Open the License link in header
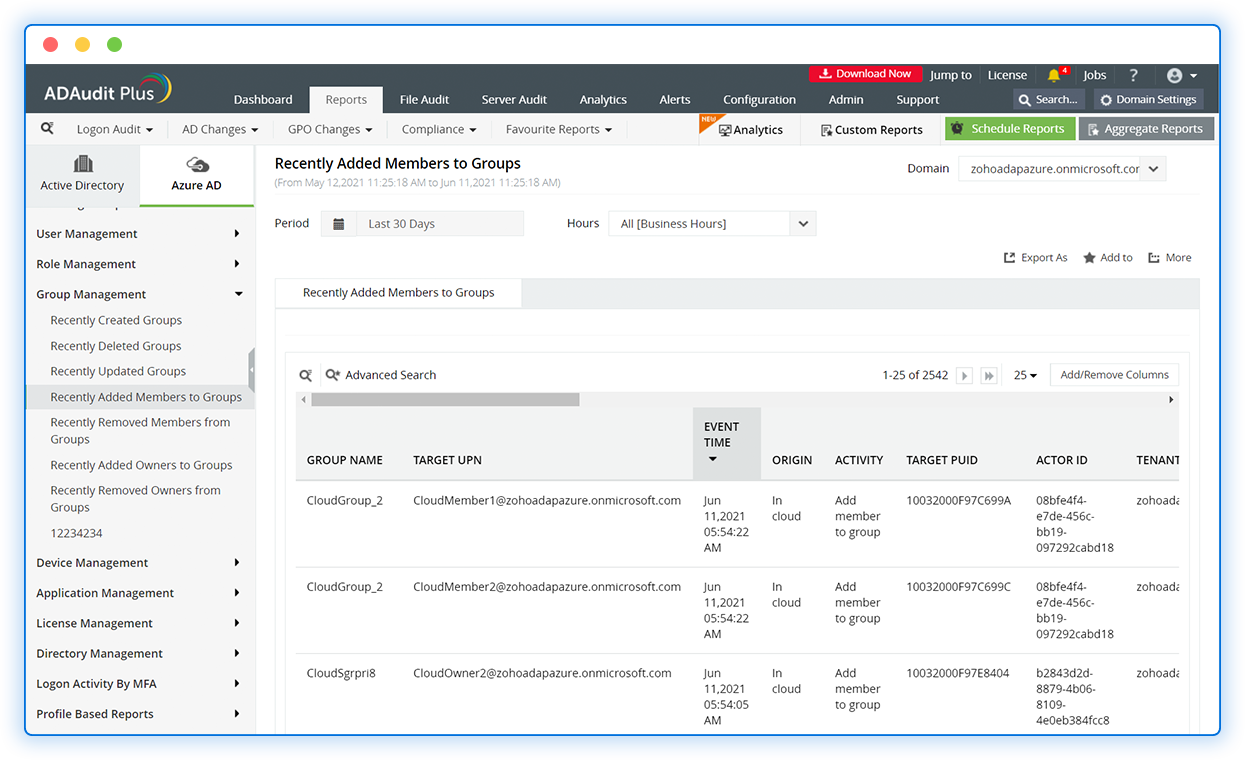Image resolution: width=1245 pixels, height=760 pixels. point(1007,75)
